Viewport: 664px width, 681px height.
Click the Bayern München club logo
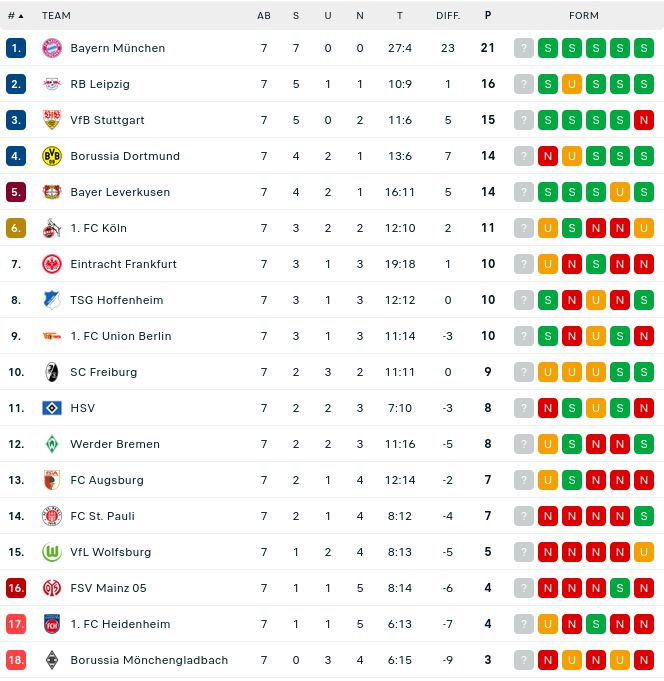(52, 48)
